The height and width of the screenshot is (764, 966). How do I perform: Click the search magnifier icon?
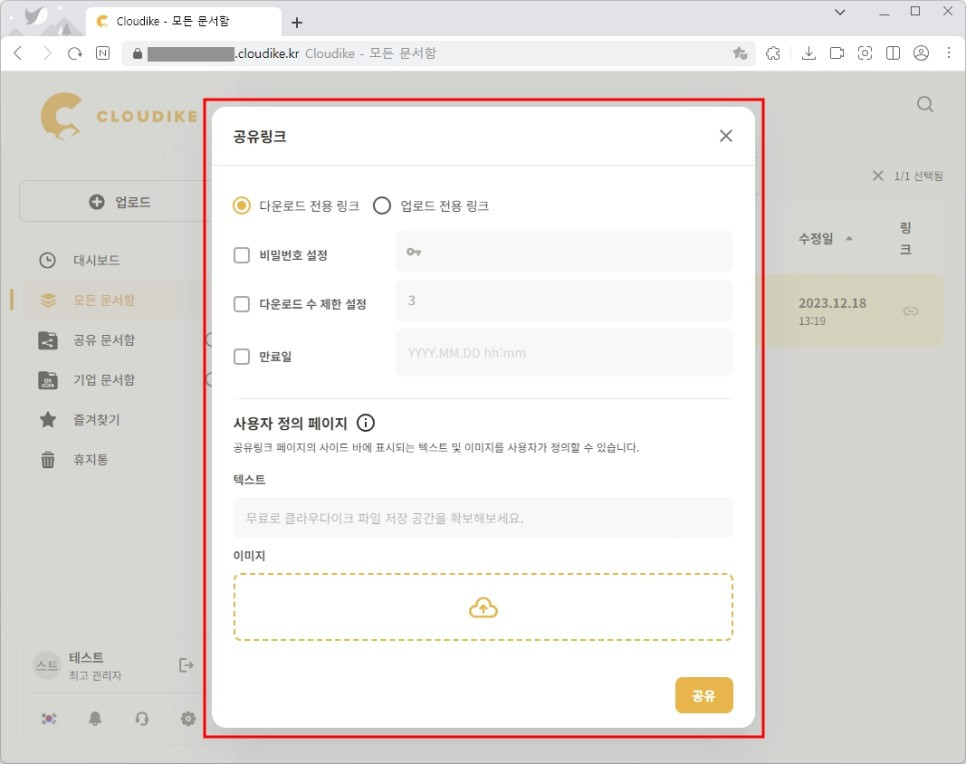point(925,105)
